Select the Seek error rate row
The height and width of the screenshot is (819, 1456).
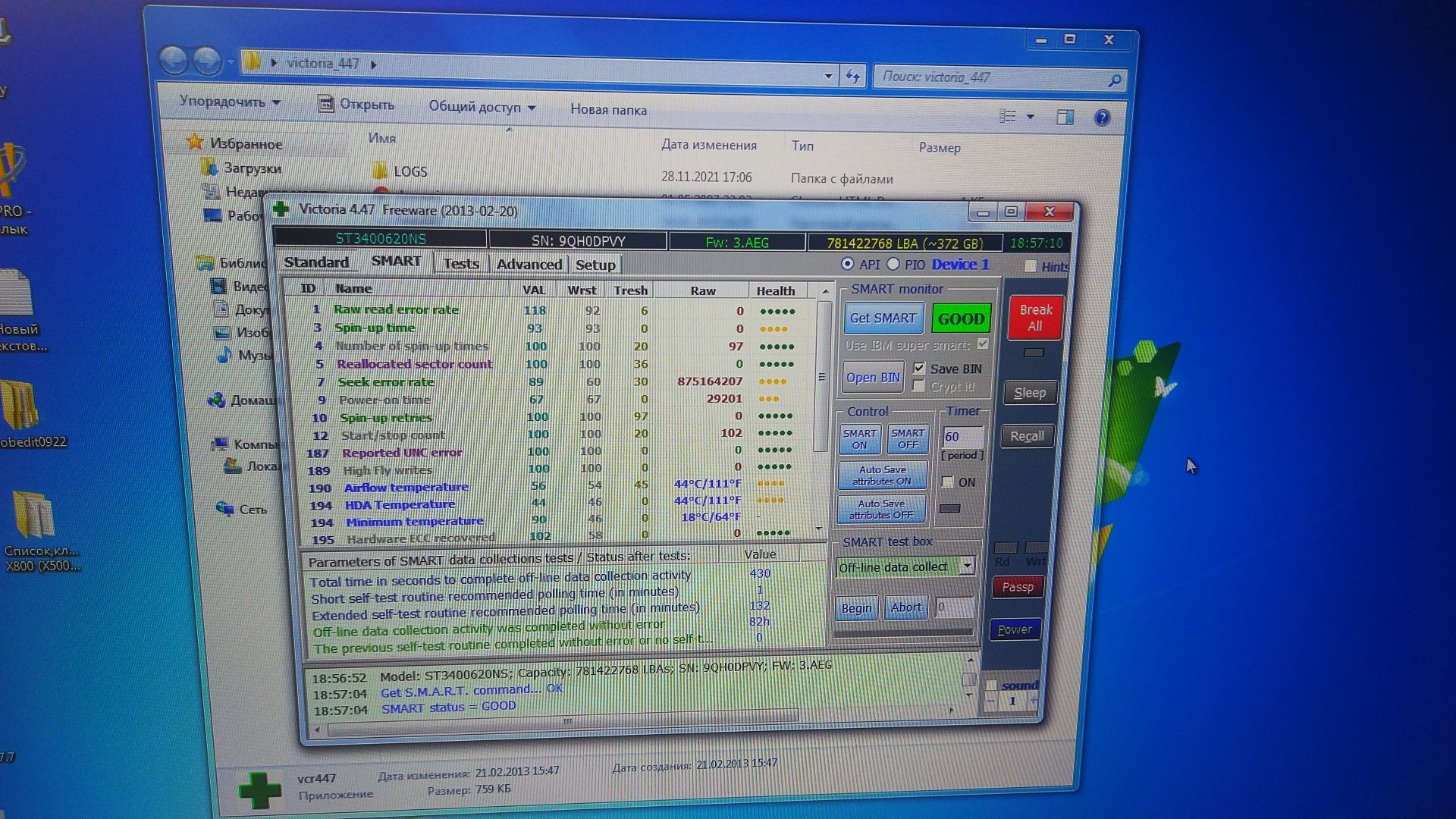(554, 381)
